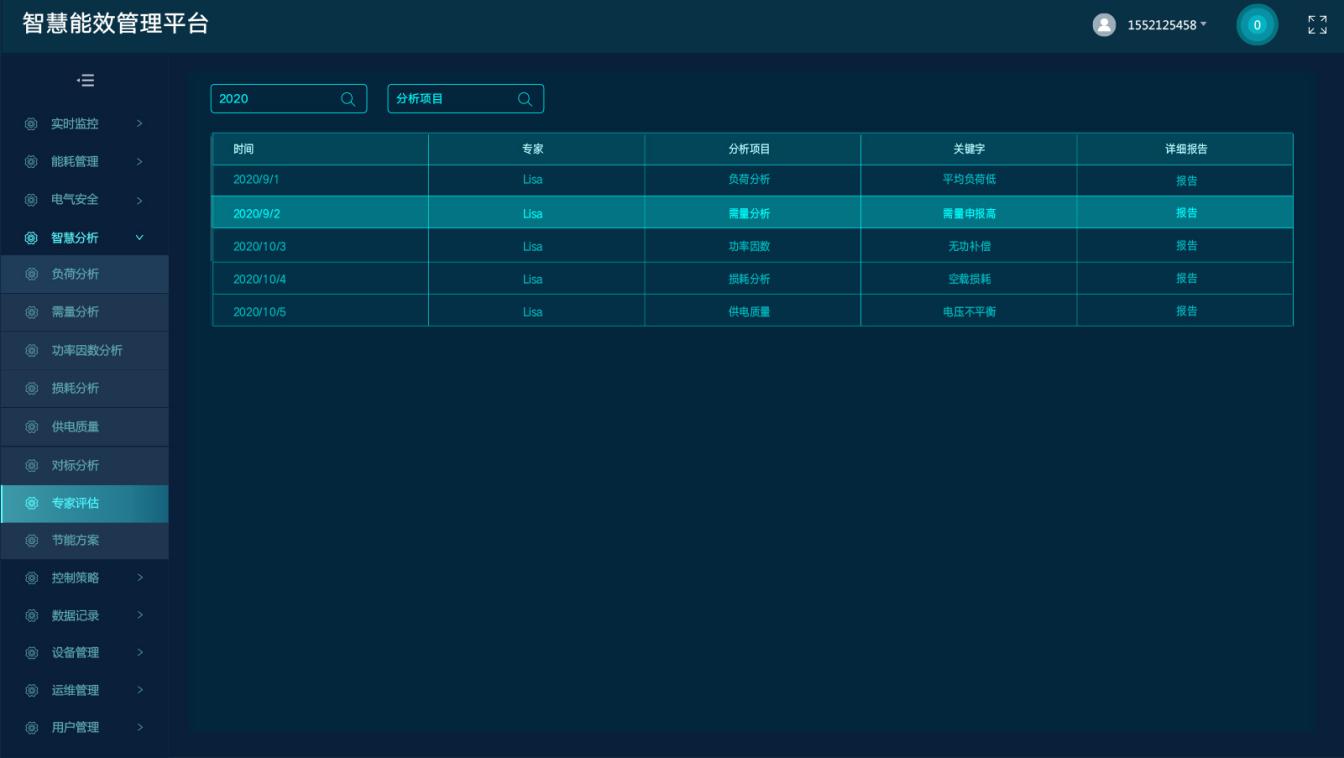Click the gear icon beside 运维管理
The width and height of the screenshot is (1344, 758).
click(31, 691)
